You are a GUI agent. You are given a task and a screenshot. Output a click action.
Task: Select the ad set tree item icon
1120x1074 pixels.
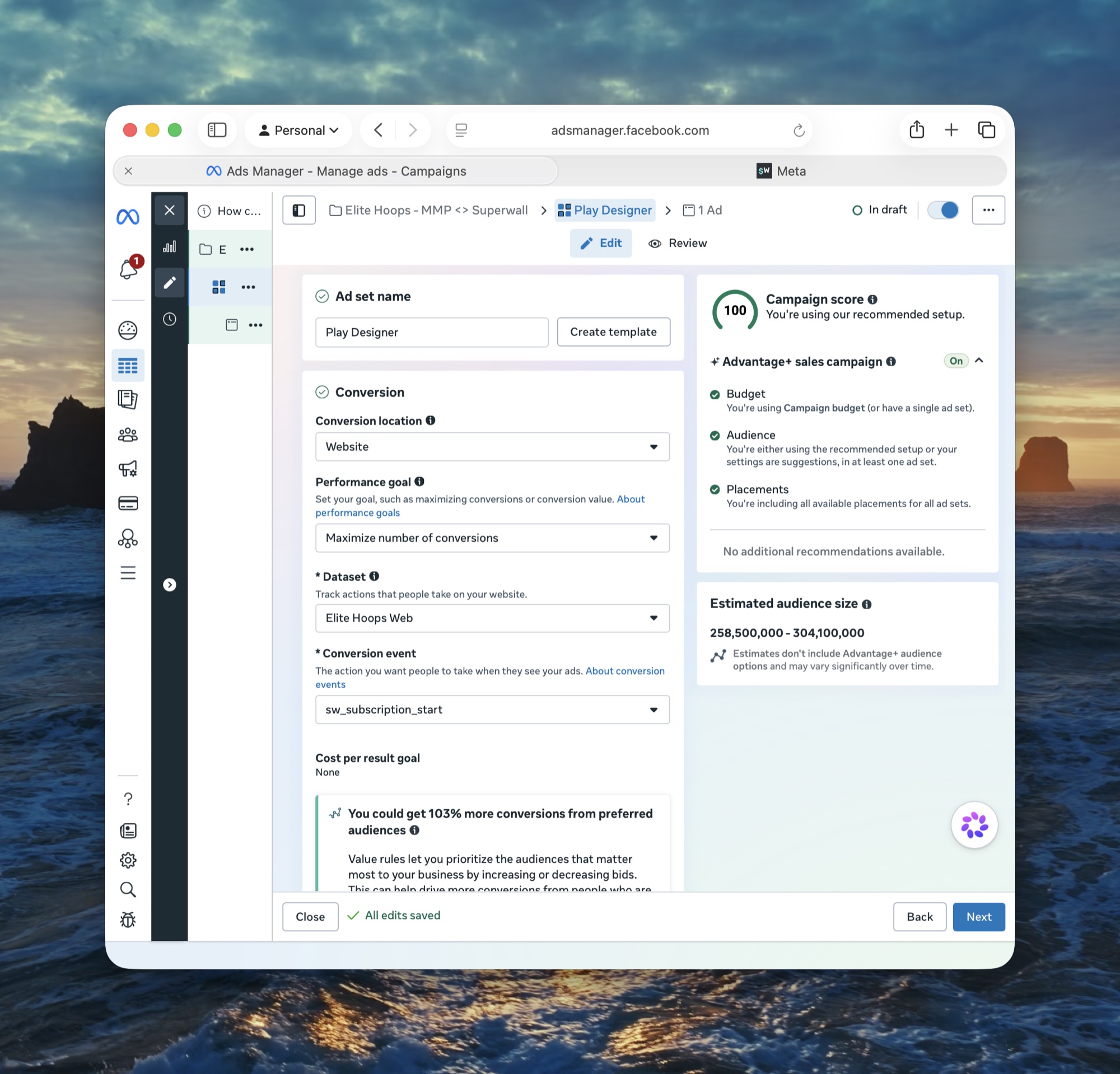click(219, 287)
